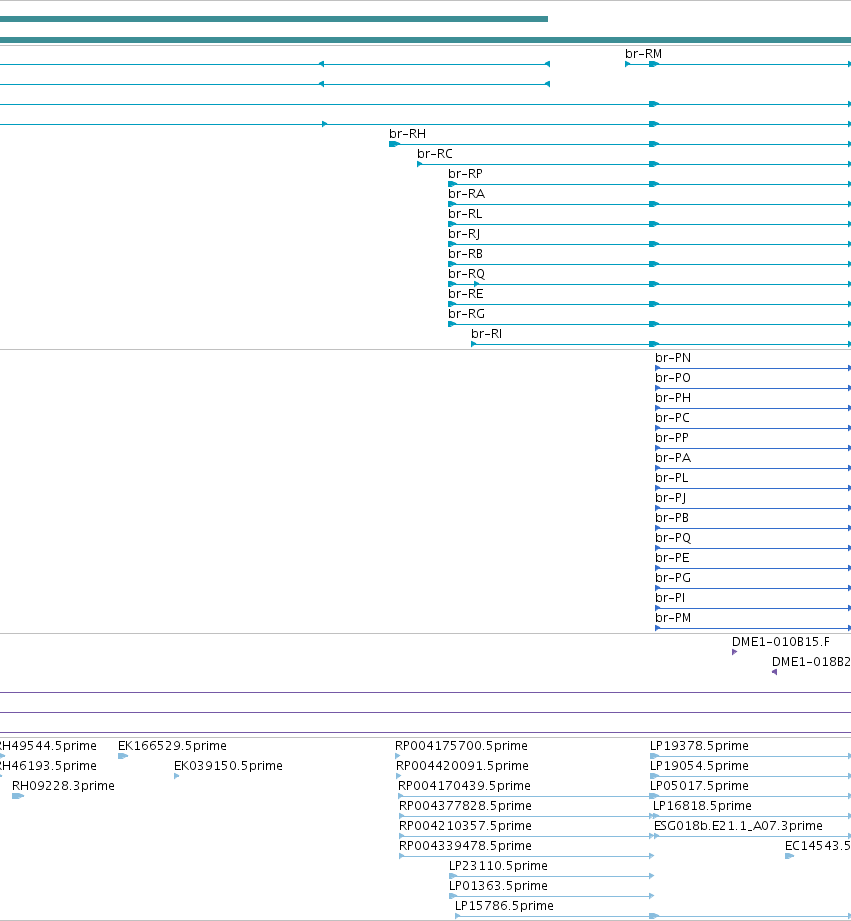Viewport: 851px width, 921px height.
Task: Select the RH49544.5prime EST label
Action: point(48,745)
